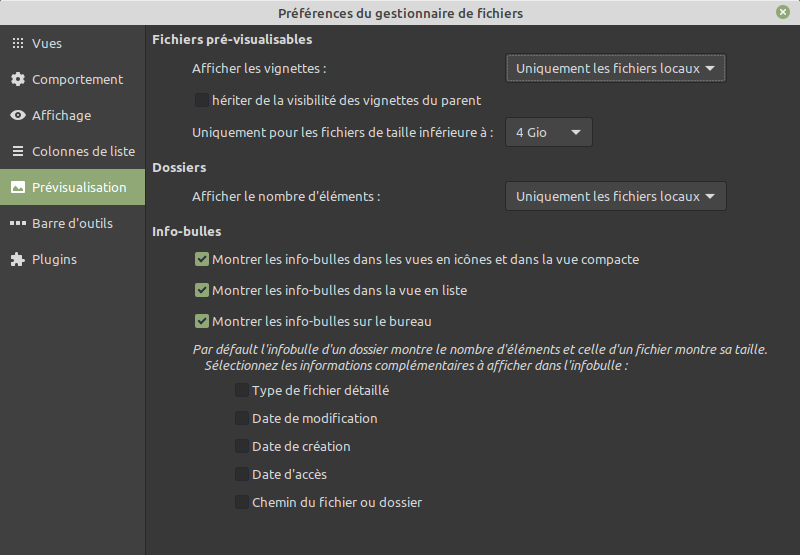Screen dimensions: 800x555
Task: Disable info-bulles in icon and compact views
Action: click(x=202, y=260)
